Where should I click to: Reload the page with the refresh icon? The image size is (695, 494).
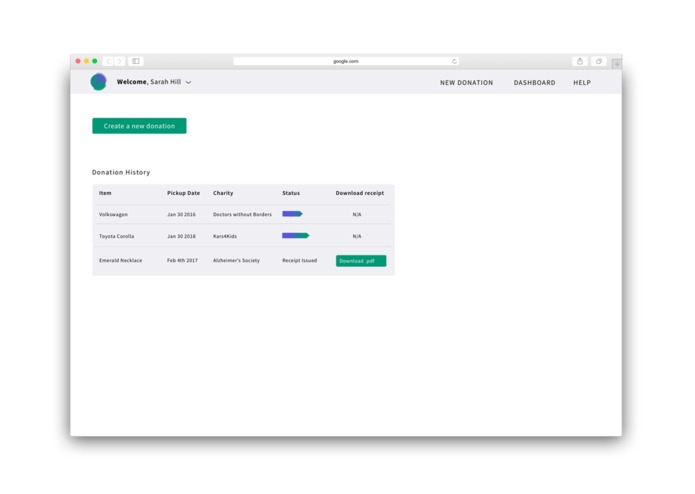tap(454, 62)
